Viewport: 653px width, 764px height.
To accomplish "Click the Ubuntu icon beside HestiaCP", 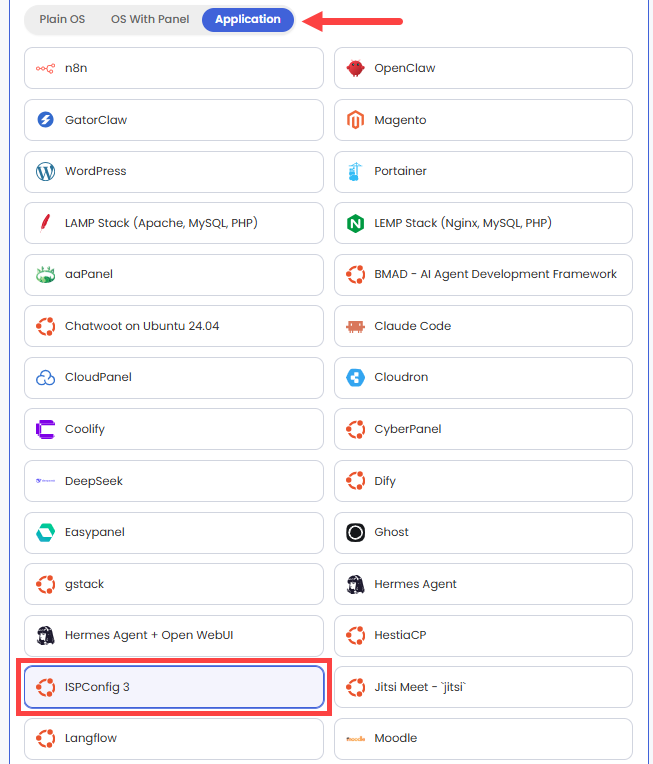I will coord(355,635).
